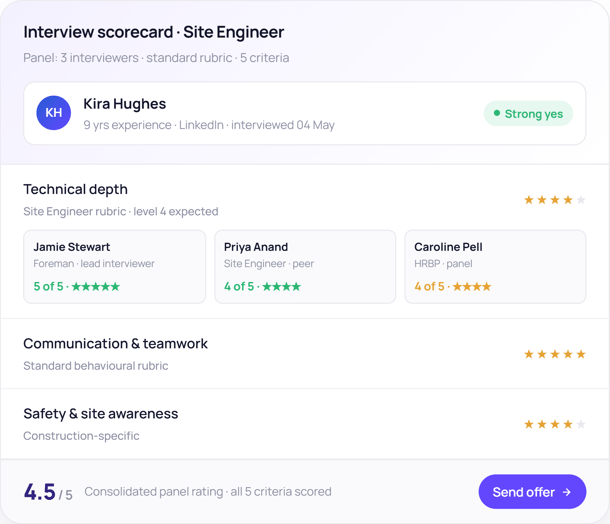Screen dimensions: 610x524
Task: Click 'Consolidated panel rating · all 5 criteria scored'
Action: 208,492
